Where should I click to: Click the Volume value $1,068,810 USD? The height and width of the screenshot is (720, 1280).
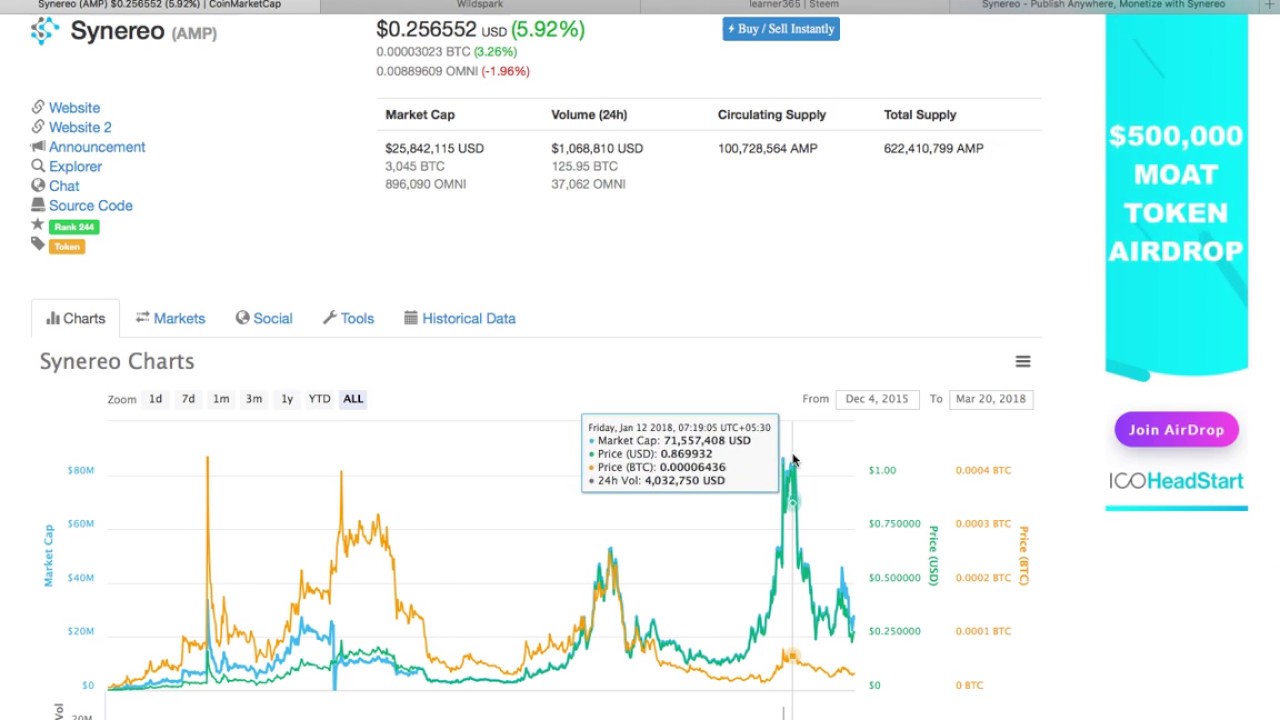597,148
